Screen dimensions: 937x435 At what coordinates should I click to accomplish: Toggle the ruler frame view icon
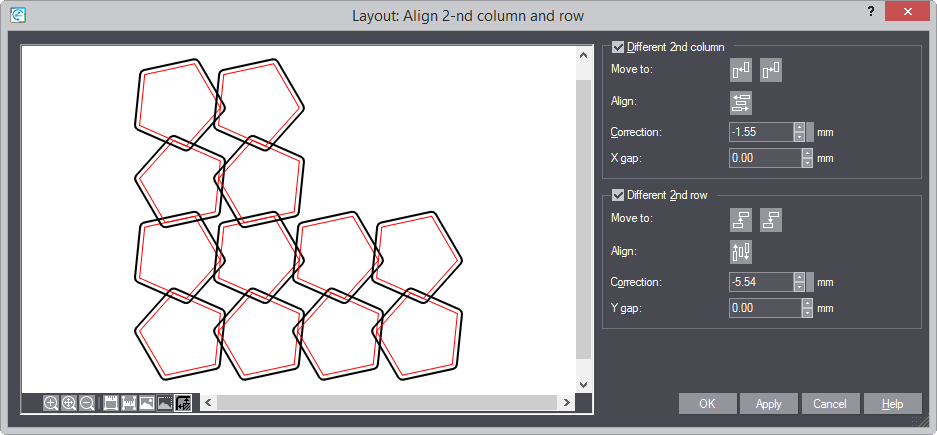(x=111, y=403)
